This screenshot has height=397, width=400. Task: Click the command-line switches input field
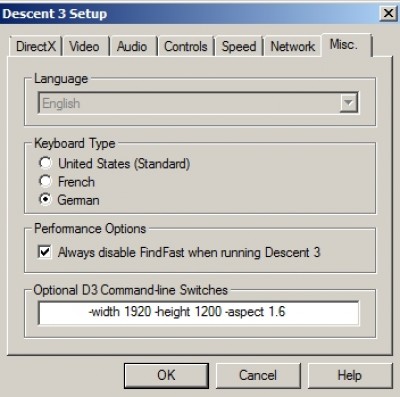pos(199,312)
